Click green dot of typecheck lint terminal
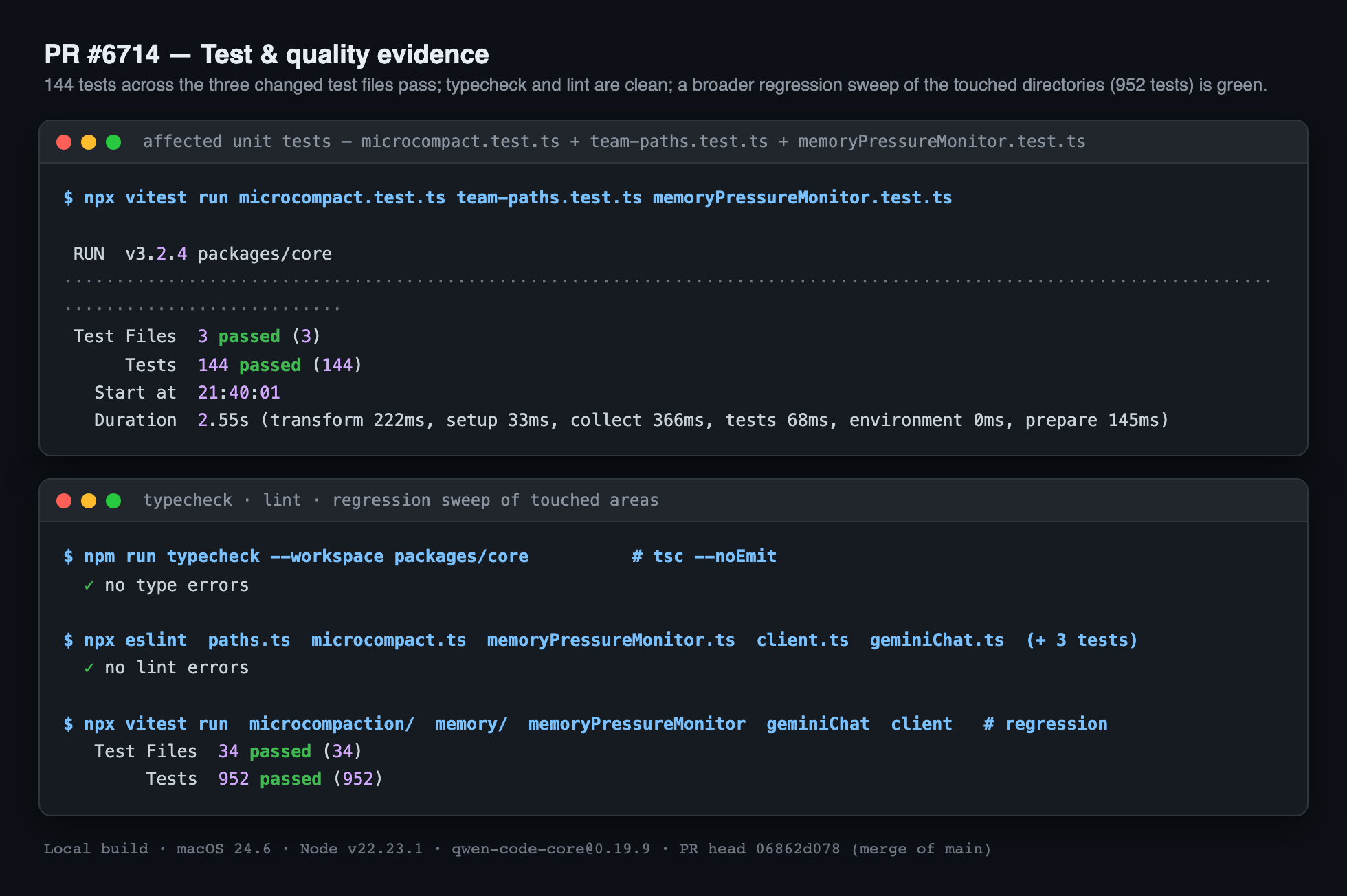 coord(113,501)
